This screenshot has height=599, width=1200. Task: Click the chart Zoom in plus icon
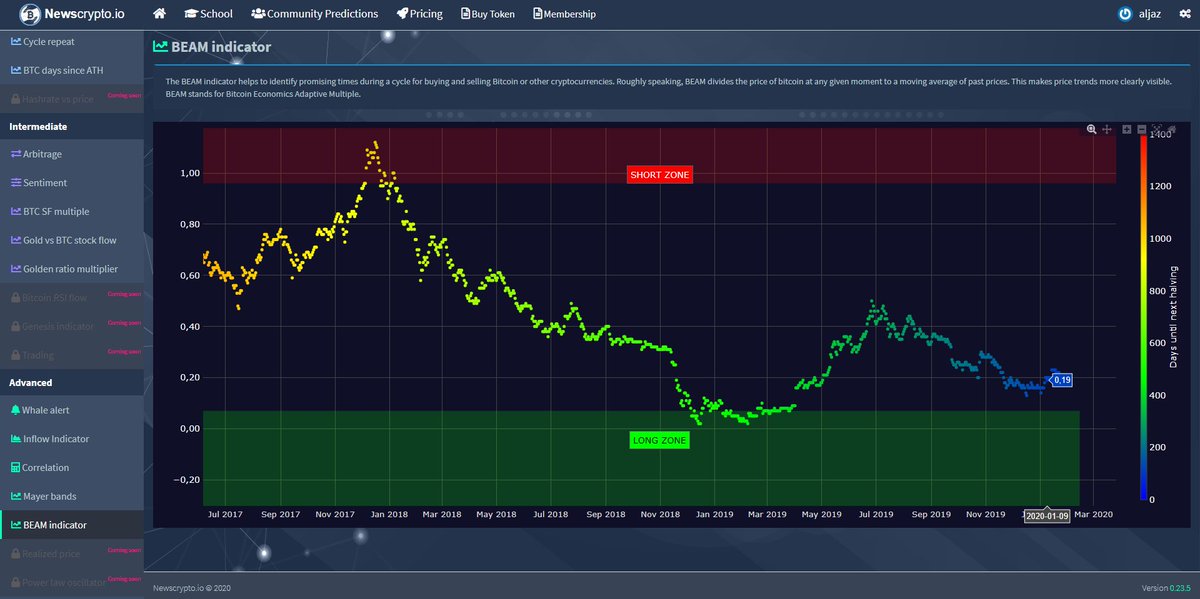1127,130
